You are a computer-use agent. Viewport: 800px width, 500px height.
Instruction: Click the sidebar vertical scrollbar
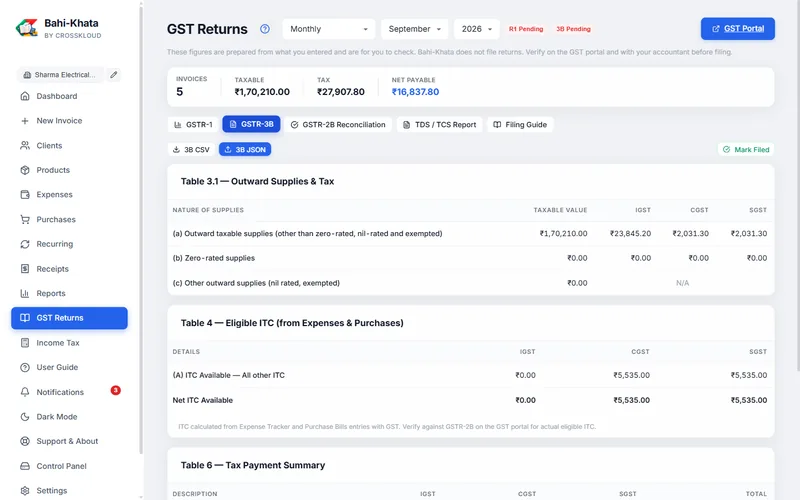[x=141, y=230]
